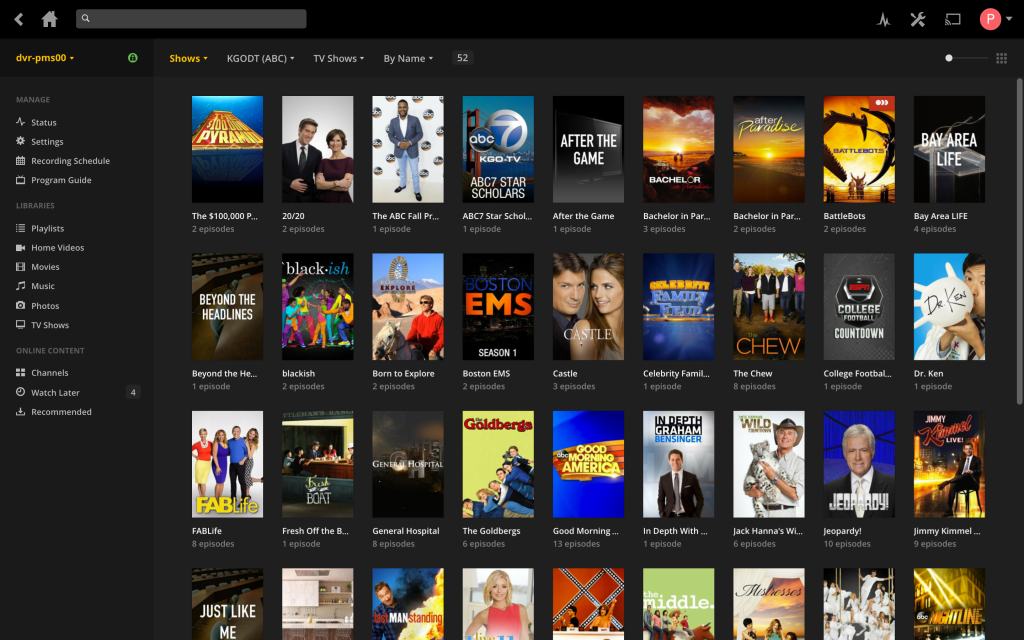Click the grid view icon
Image resolution: width=1024 pixels, height=640 pixels.
tap(1001, 58)
